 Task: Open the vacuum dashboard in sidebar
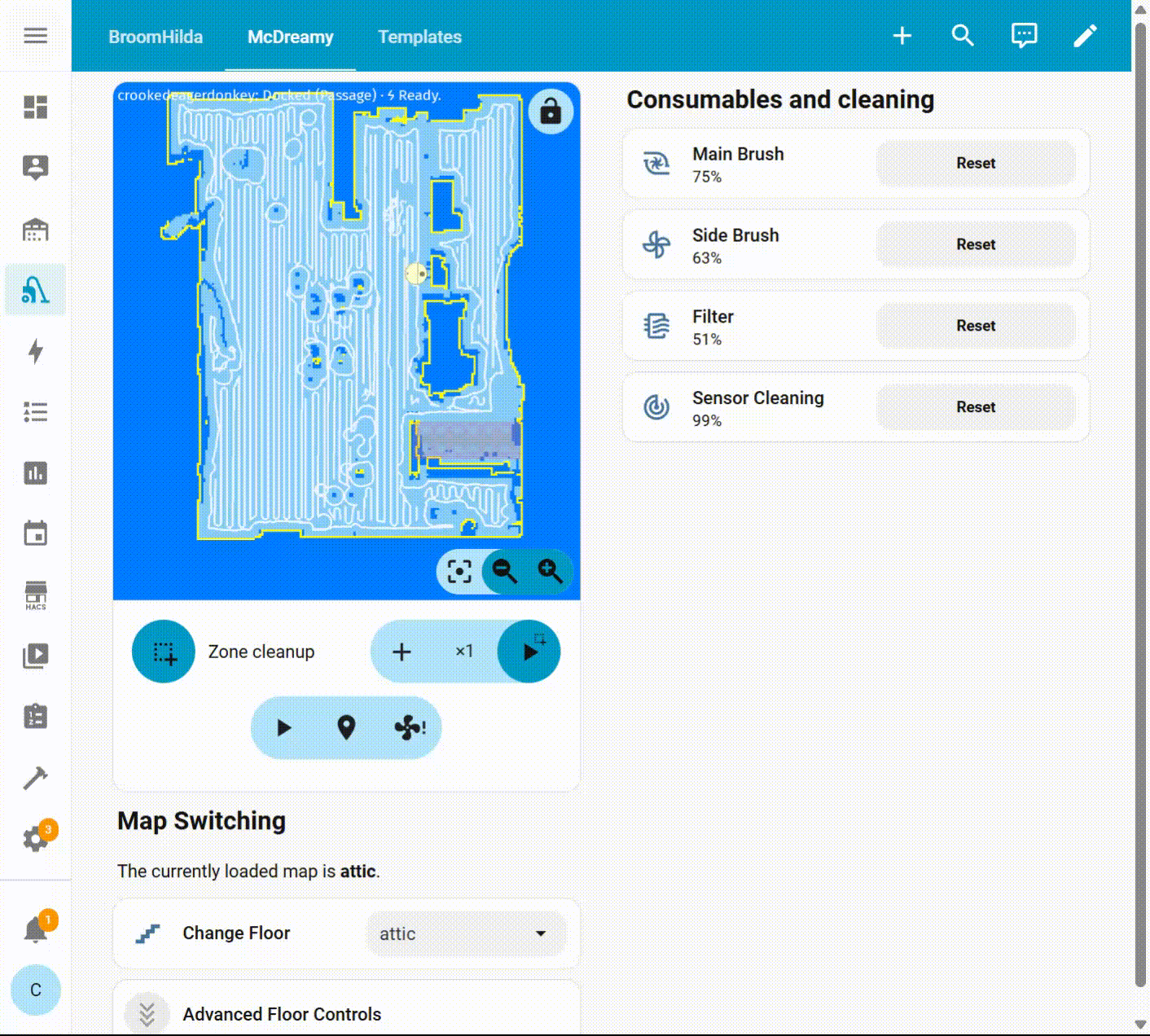point(35,290)
